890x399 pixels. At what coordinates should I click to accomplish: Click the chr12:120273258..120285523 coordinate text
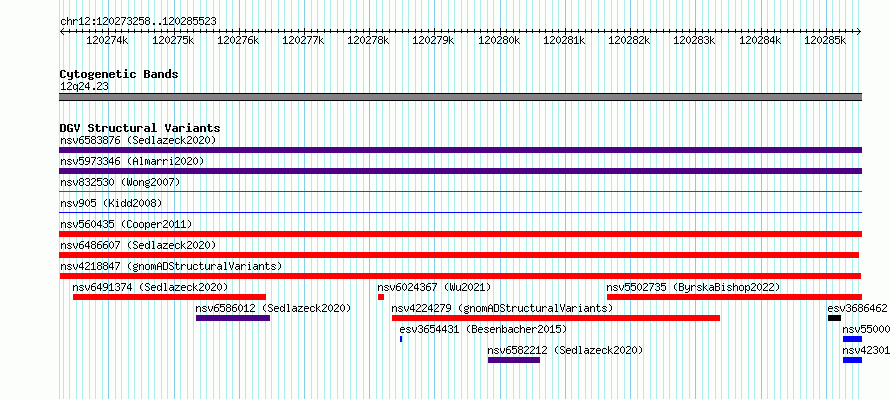[x=138, y=21]
